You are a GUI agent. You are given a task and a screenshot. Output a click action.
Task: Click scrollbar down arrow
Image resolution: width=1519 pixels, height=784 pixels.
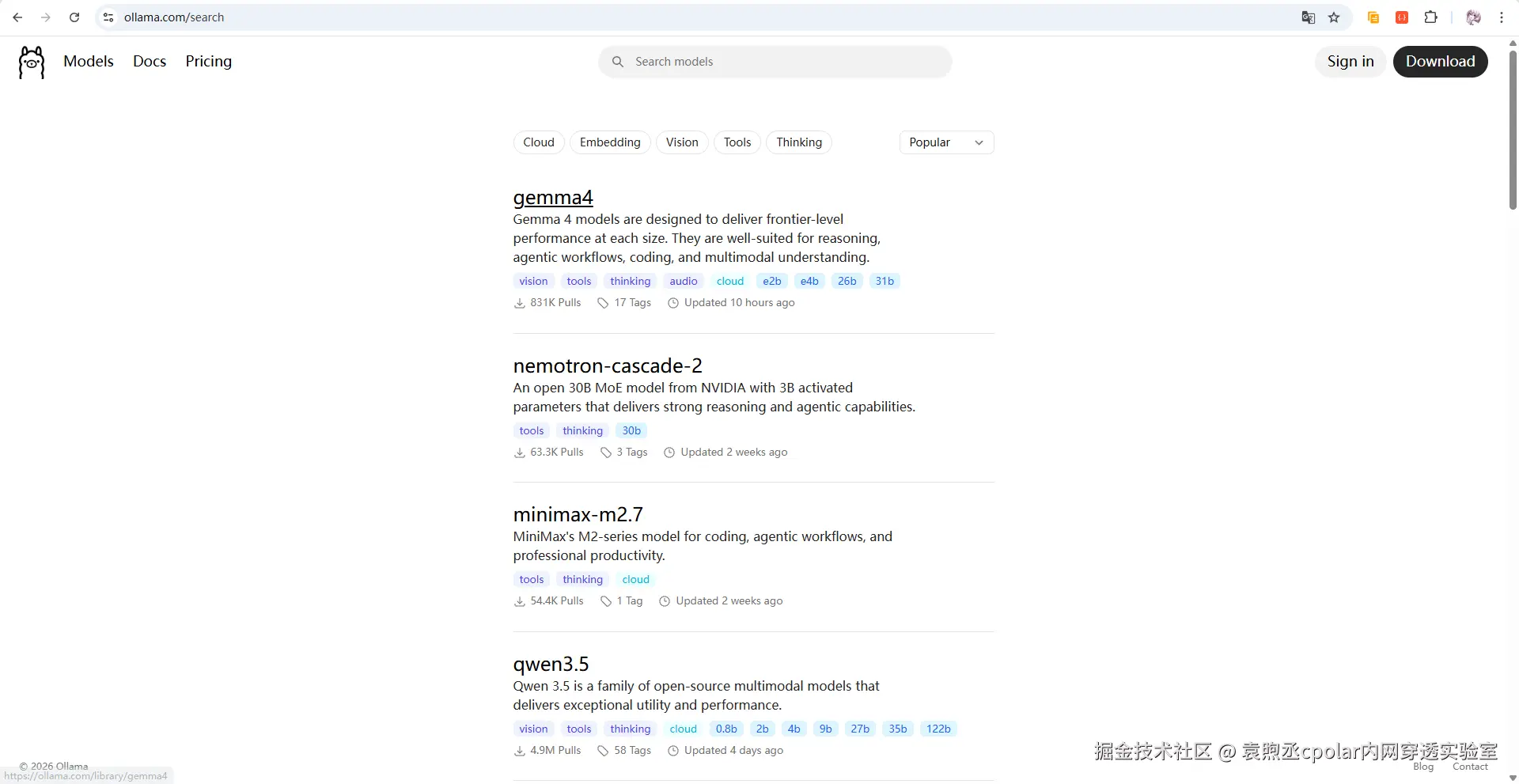click(x=1513, y=778)
